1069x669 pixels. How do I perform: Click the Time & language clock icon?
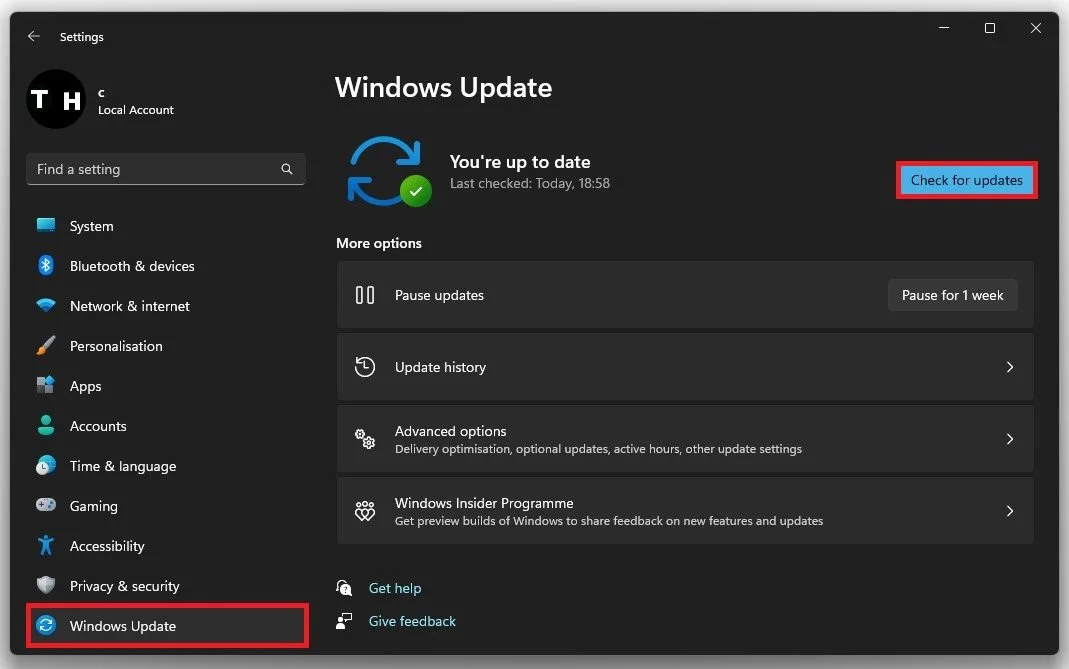pos(46,466)
